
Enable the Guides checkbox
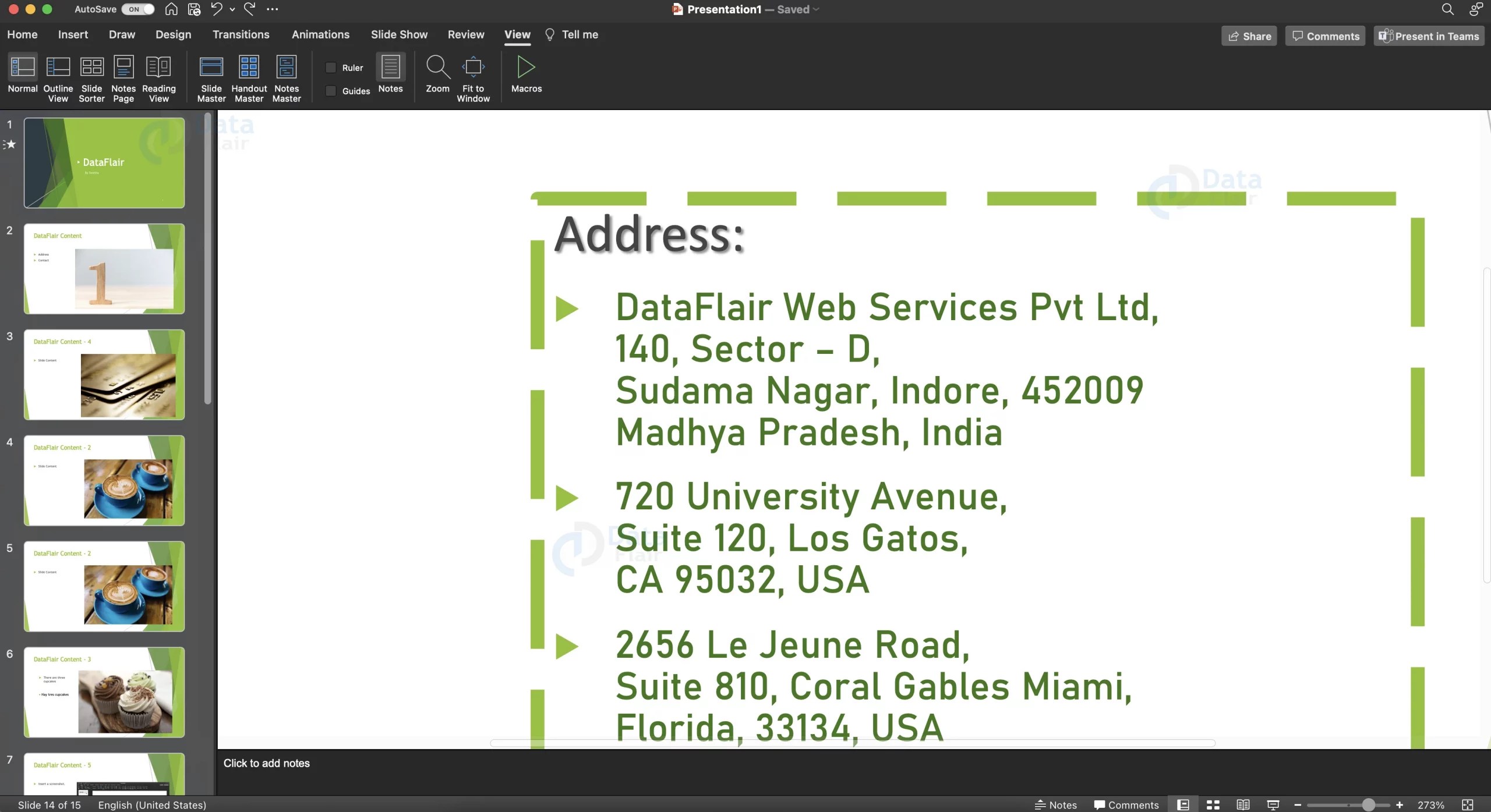(x=330, y=91)
